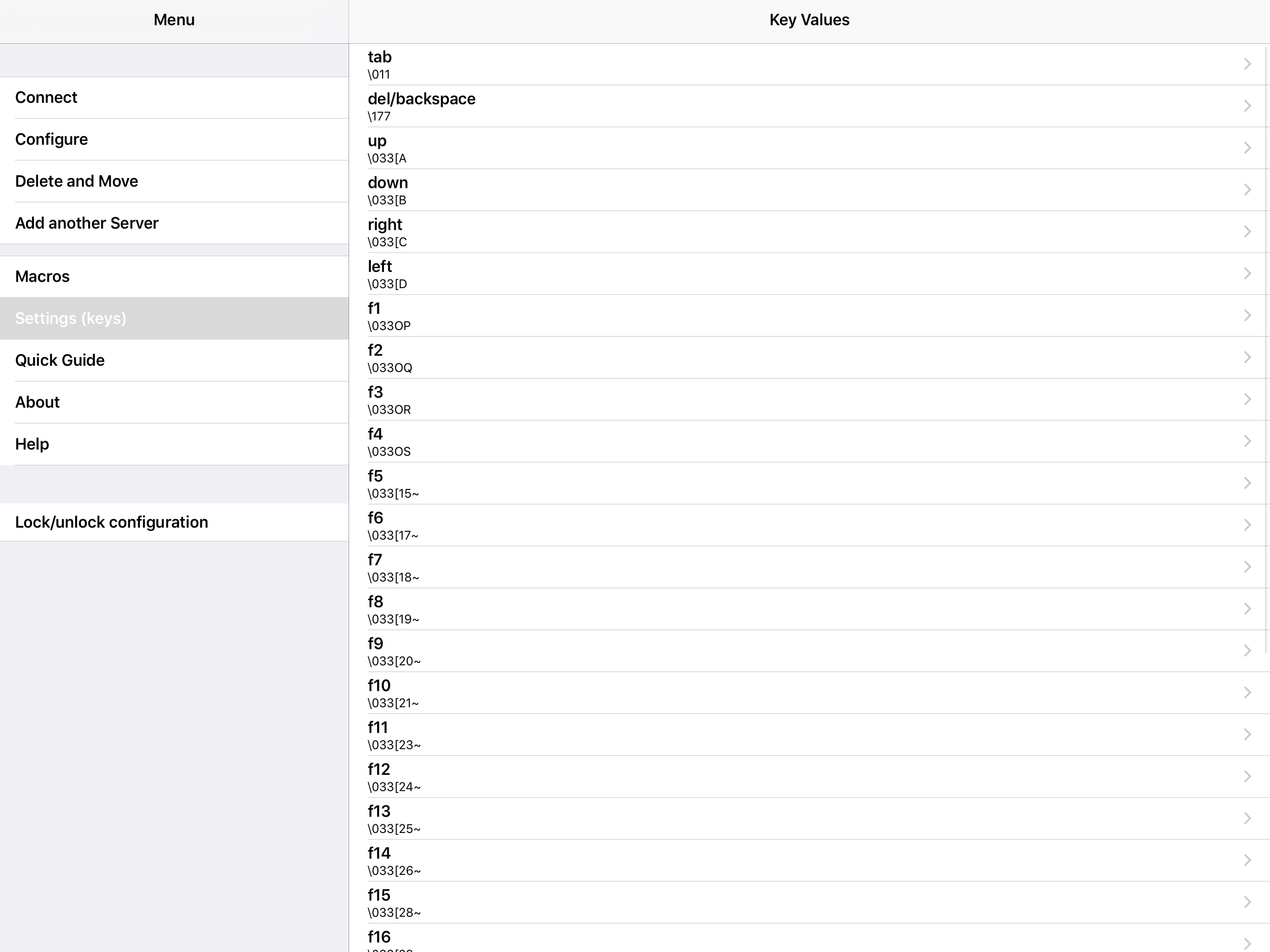Select the f15 key row
This screenshot has width=1270, height=952.
[x=804, y=903]
